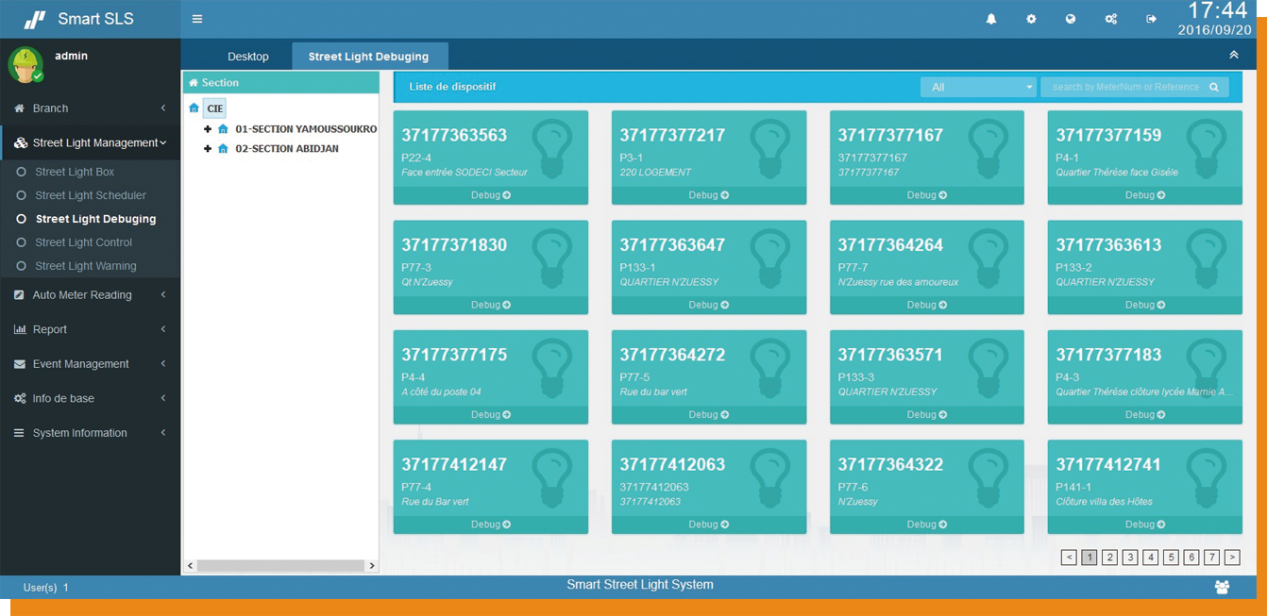Screen dimensions: 1267x616
Task: Click Debug on card 37177377183
Action: coord(1145,414)
